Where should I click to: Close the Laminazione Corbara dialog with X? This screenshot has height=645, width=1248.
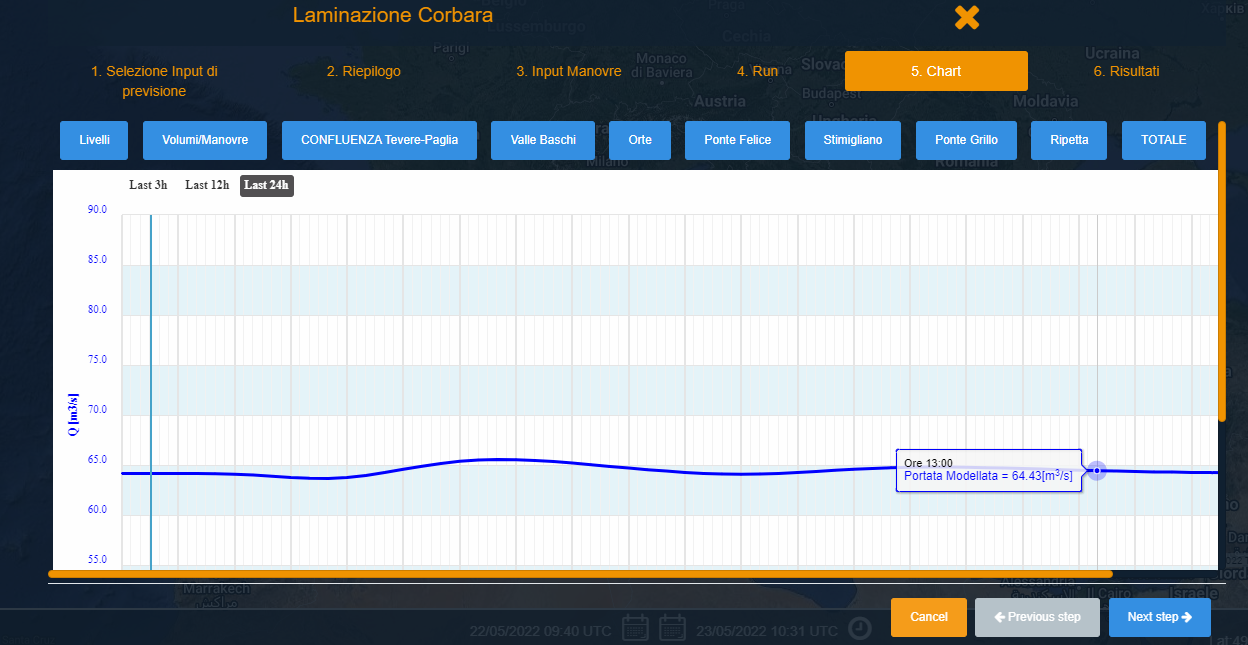click(966, 17)
